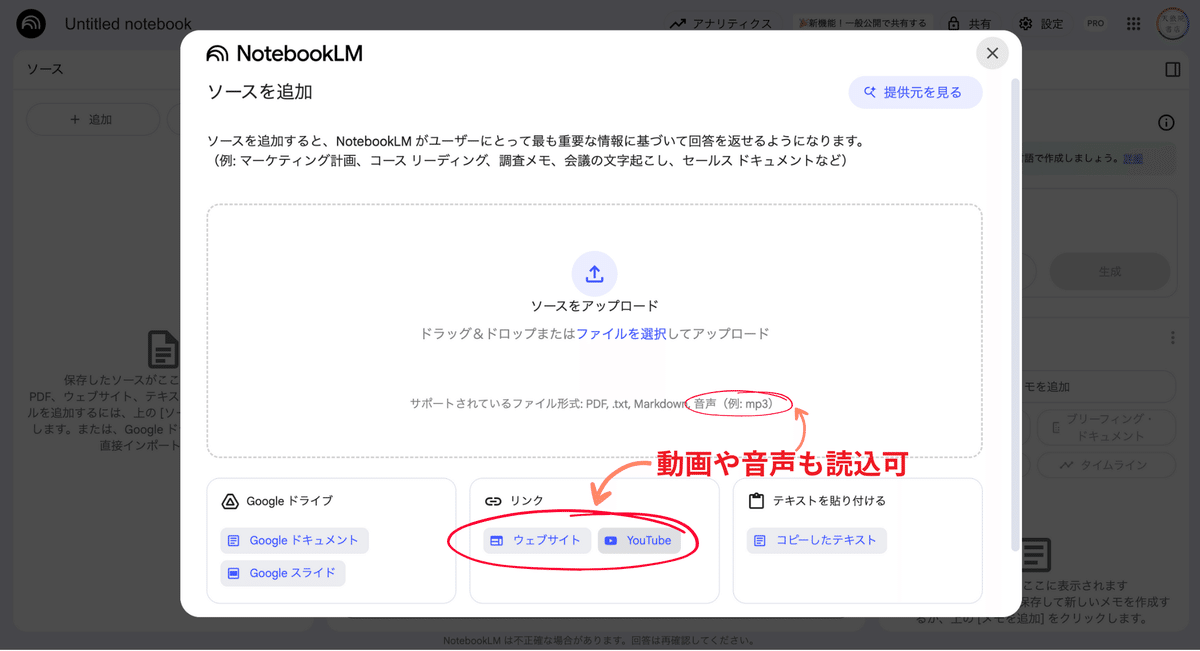
Task: Click the trend arrow icon beside アナリティクス
Action: tap(678, 23)
